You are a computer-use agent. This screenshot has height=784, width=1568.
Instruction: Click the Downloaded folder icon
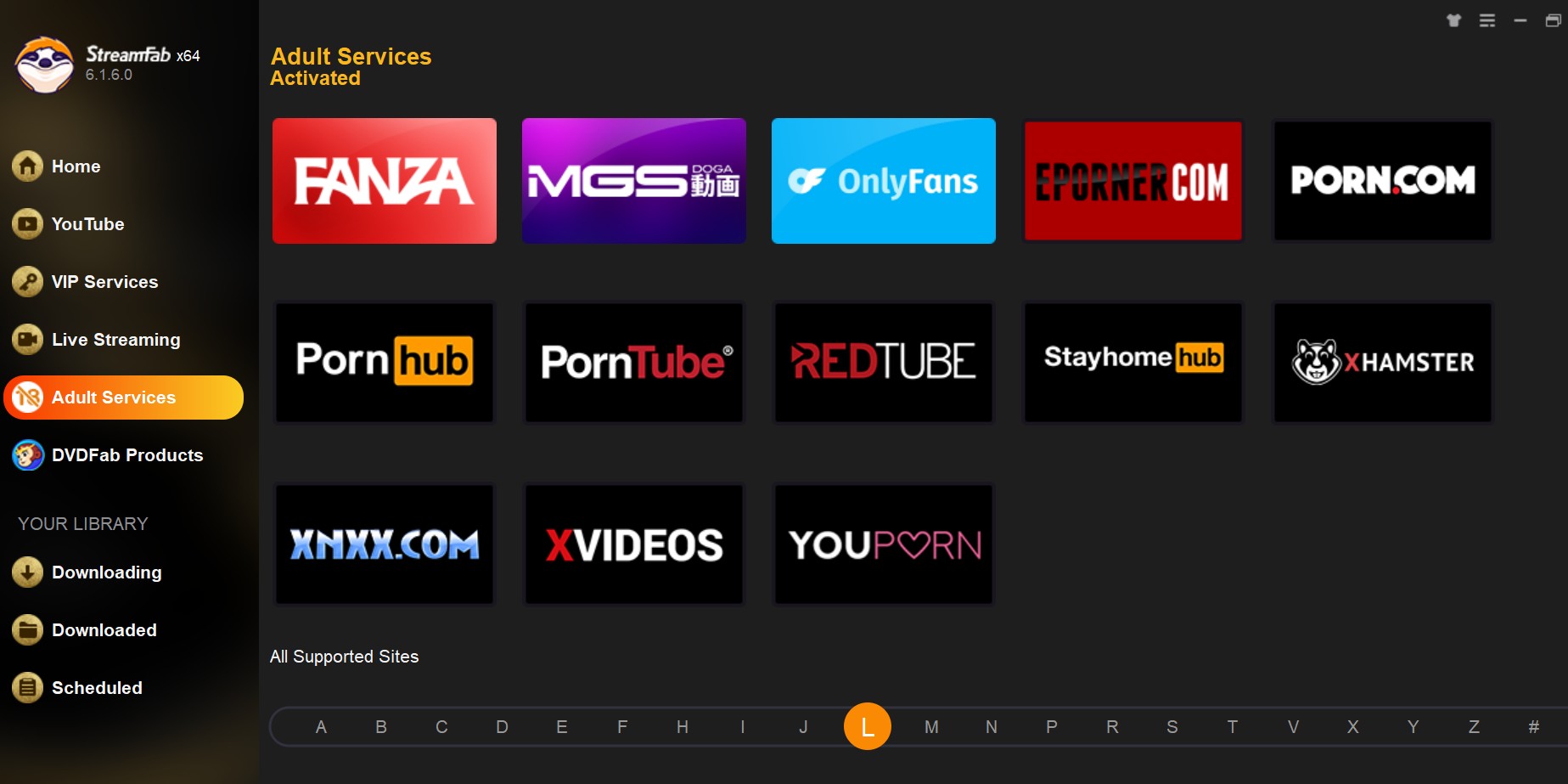point(27,630)
